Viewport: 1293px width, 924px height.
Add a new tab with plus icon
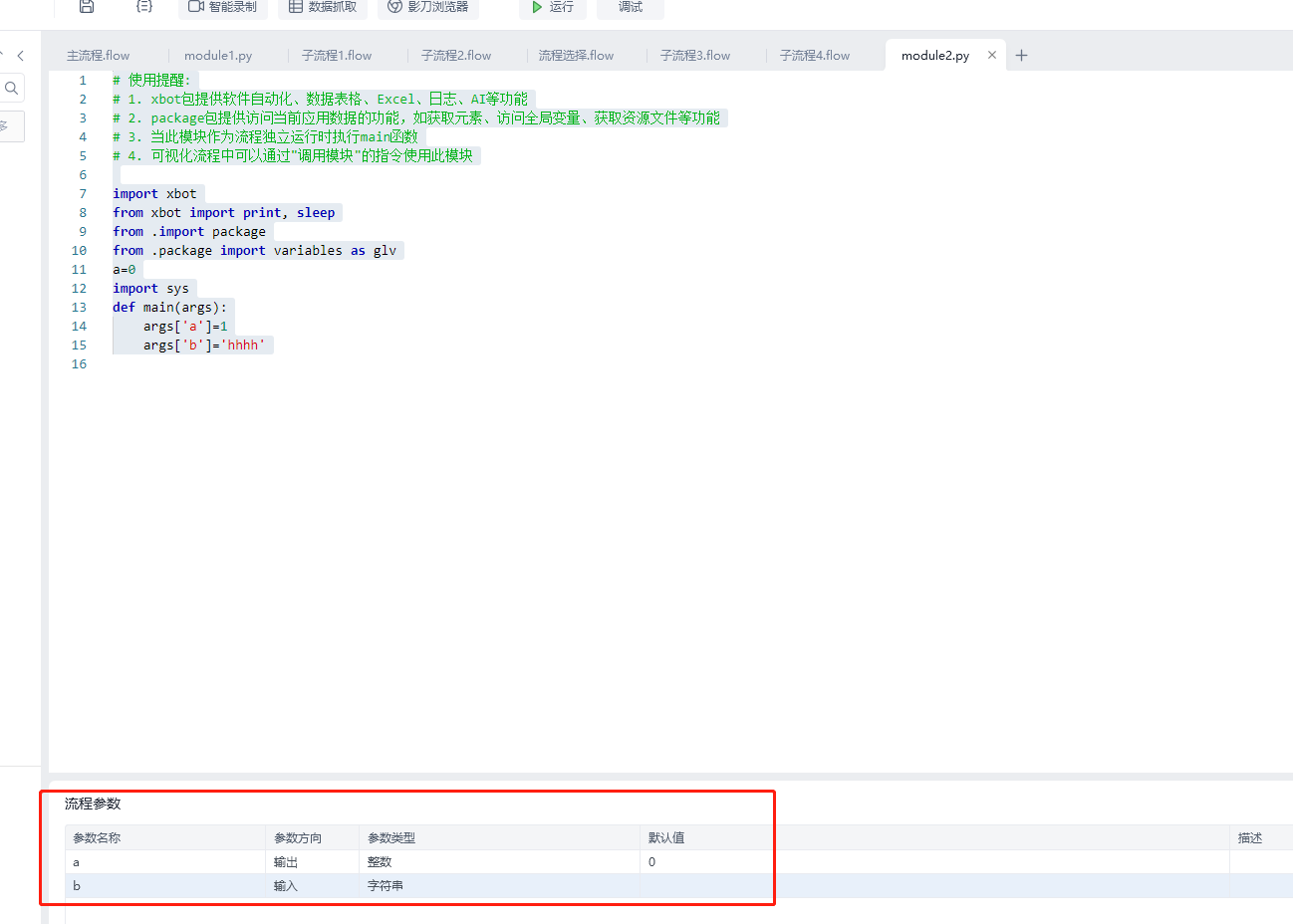pyautogui.click(x=1021, y=56)
